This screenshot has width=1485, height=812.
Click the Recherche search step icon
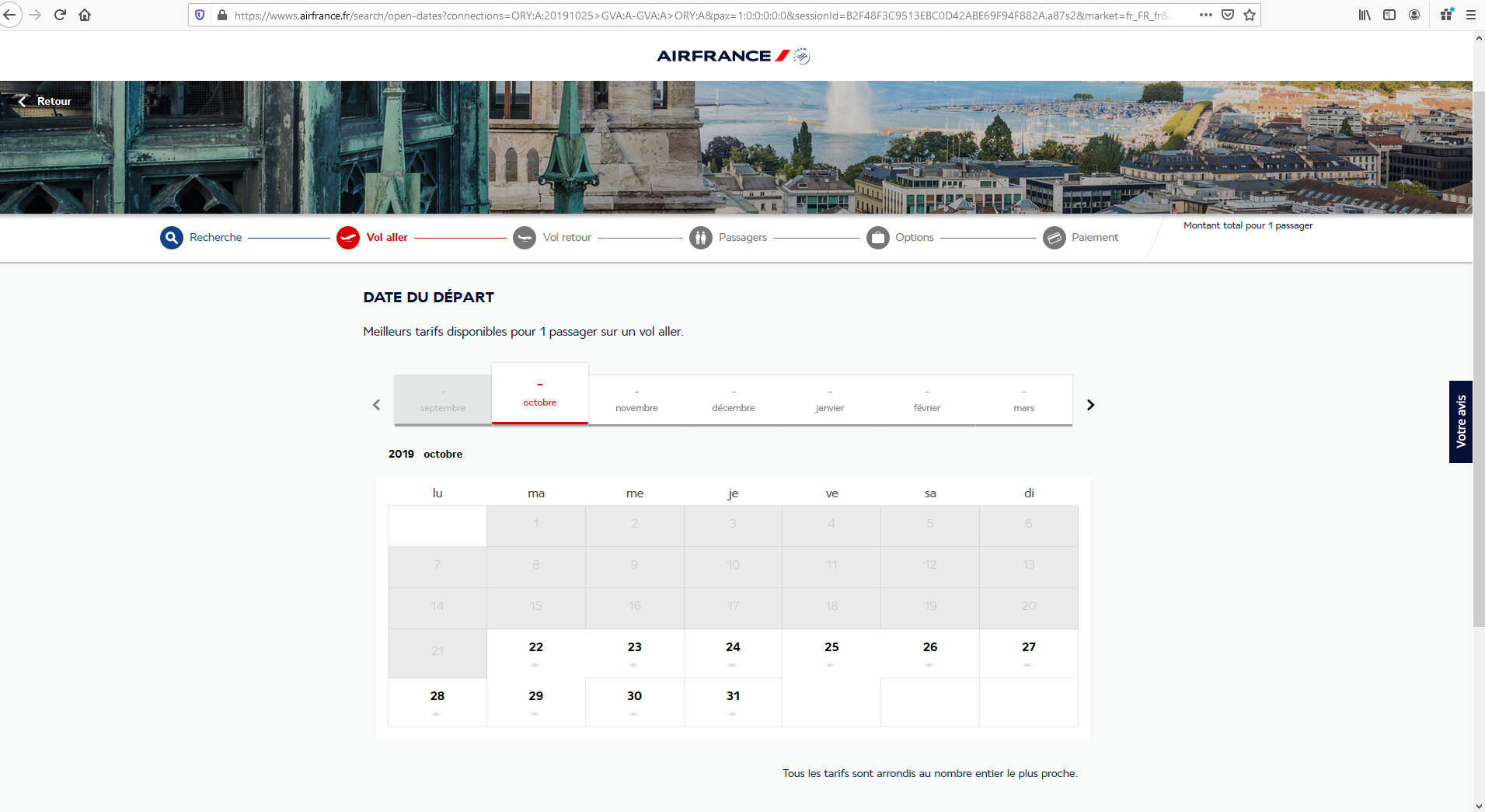click(x=170, y=237)
